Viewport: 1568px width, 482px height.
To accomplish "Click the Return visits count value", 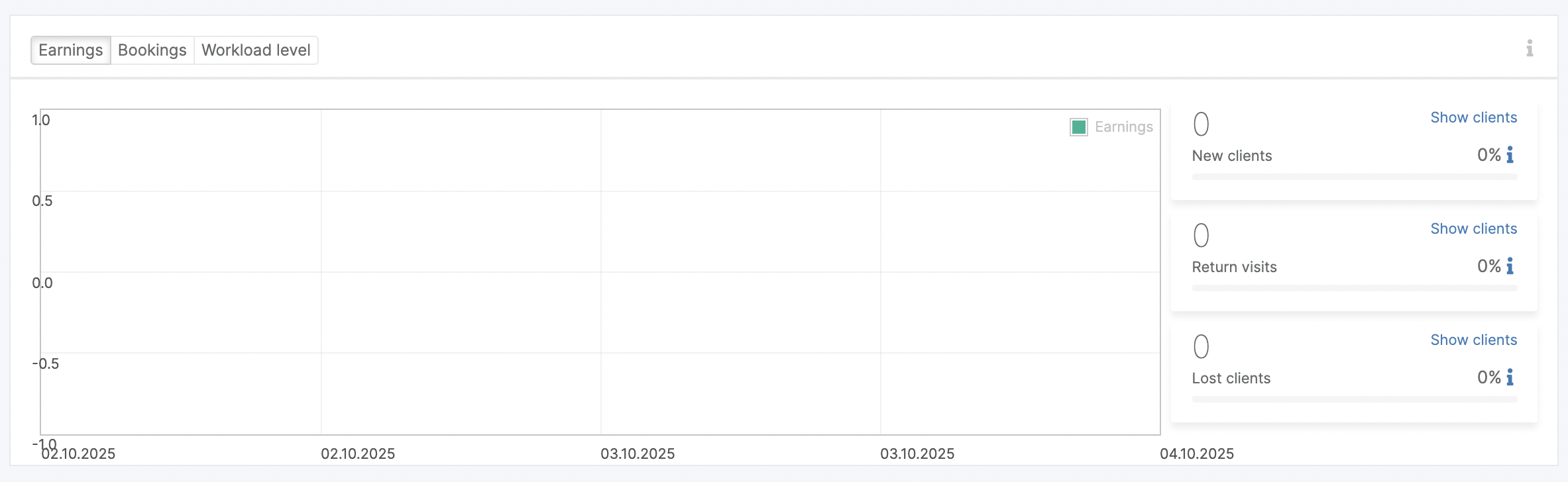I will click(1201, 236).
